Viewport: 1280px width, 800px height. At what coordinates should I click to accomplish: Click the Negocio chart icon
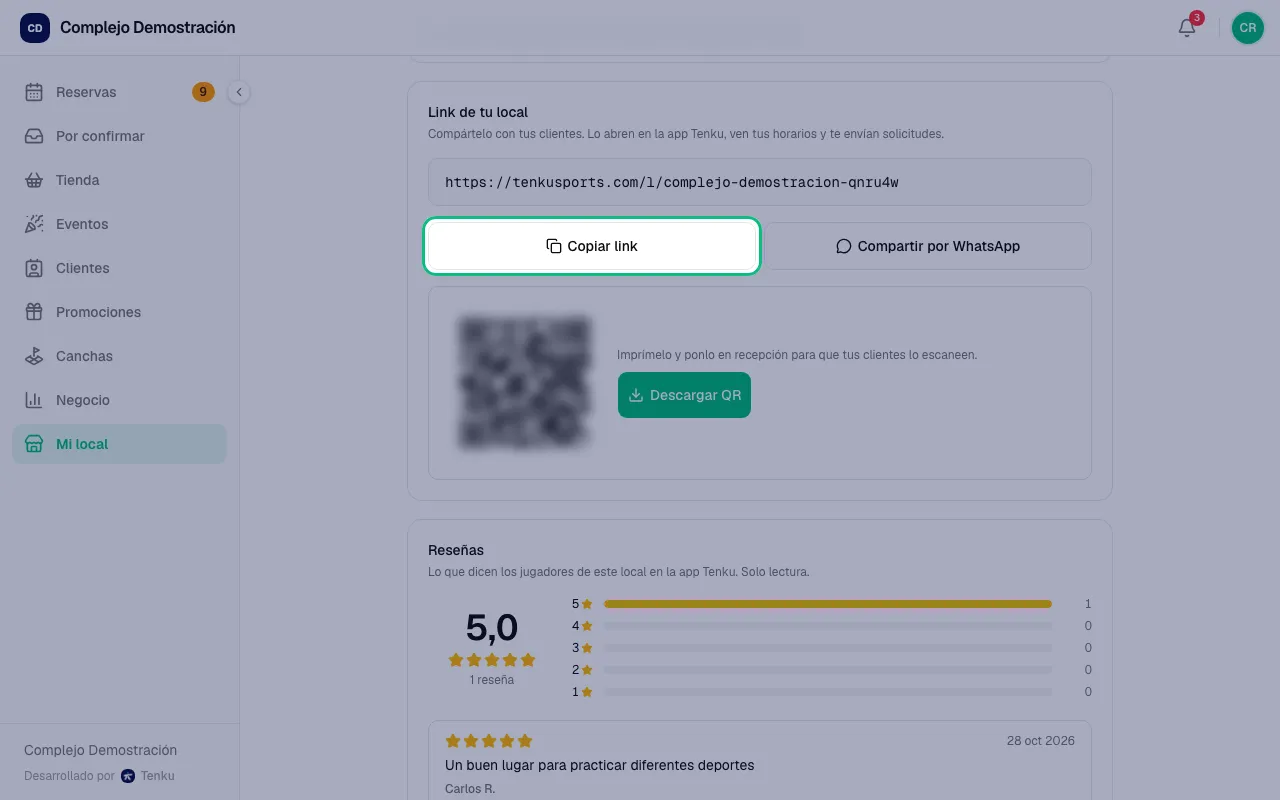(34, 400)
